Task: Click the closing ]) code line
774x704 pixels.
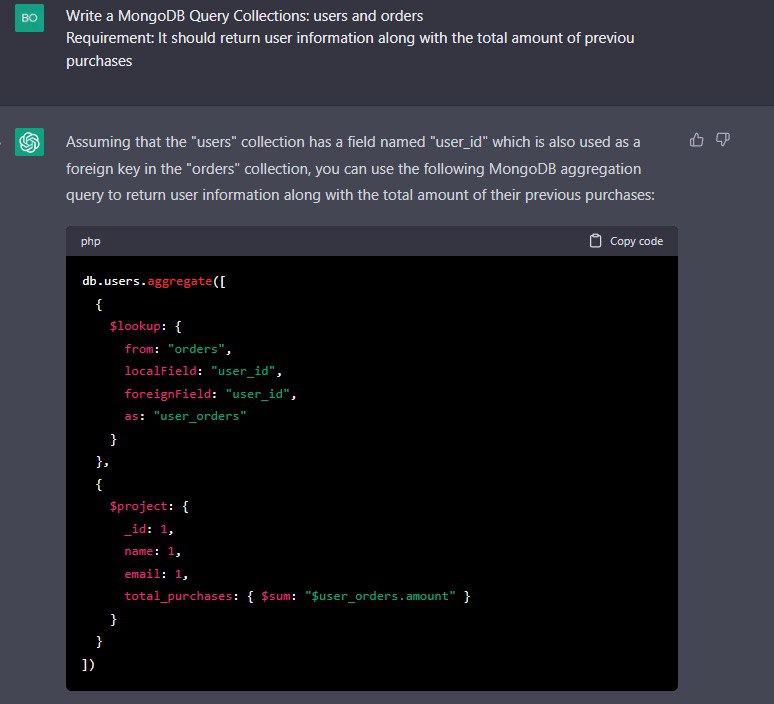Action: pyautogui.click(x=88, y=665)
